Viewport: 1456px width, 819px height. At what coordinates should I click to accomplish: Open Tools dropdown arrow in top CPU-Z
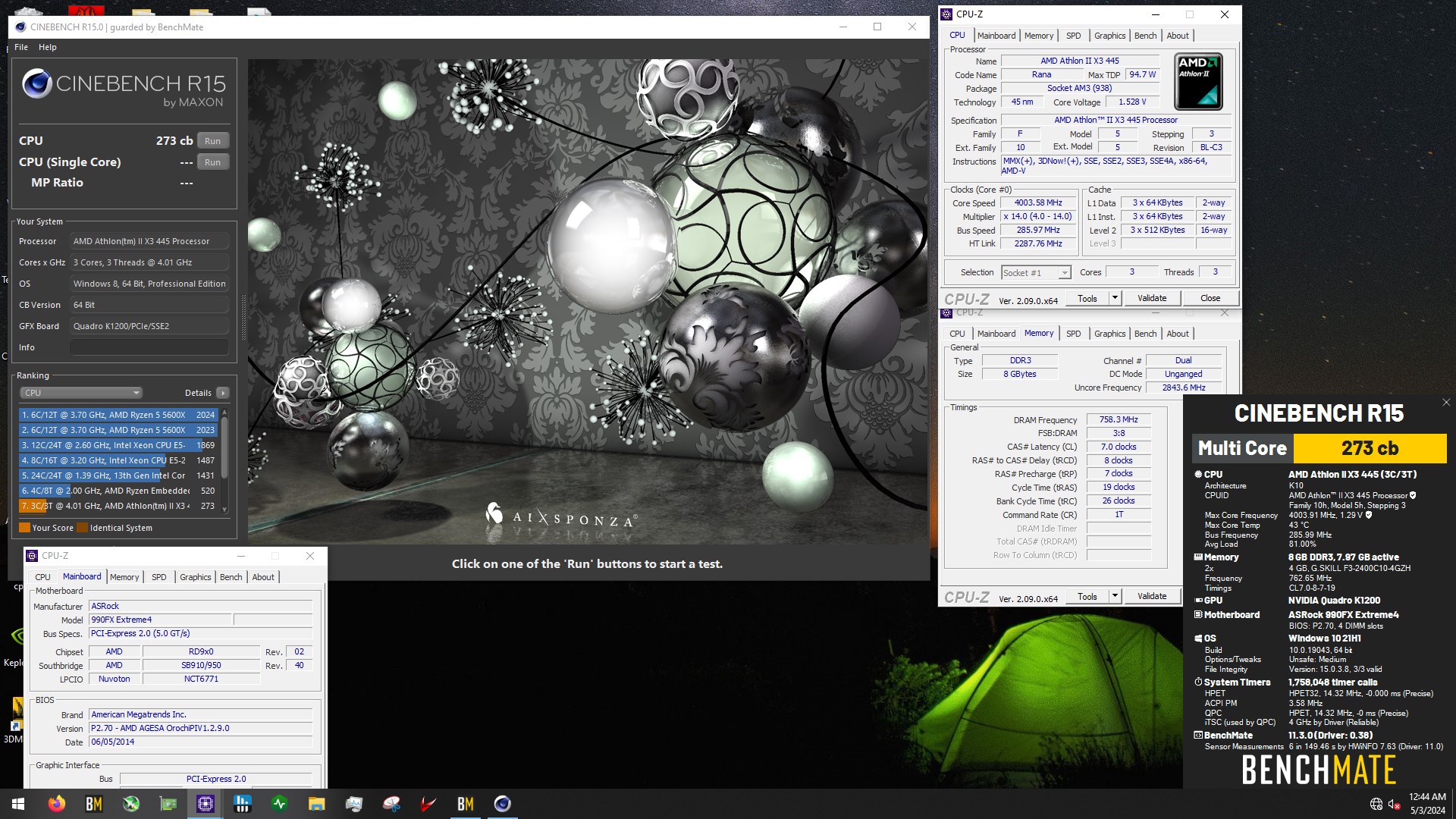tap(1115, 298)
